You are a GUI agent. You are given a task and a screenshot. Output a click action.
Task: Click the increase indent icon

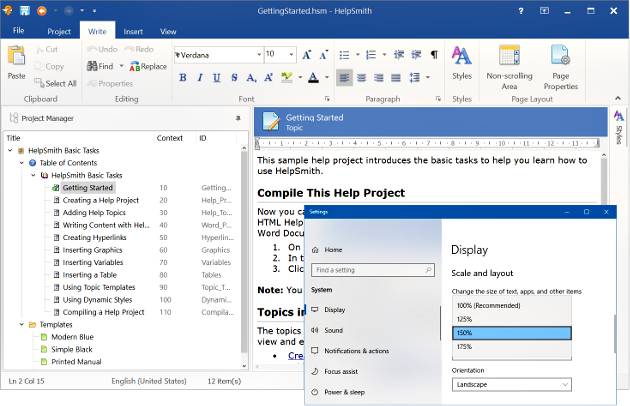tap(416, 55)
